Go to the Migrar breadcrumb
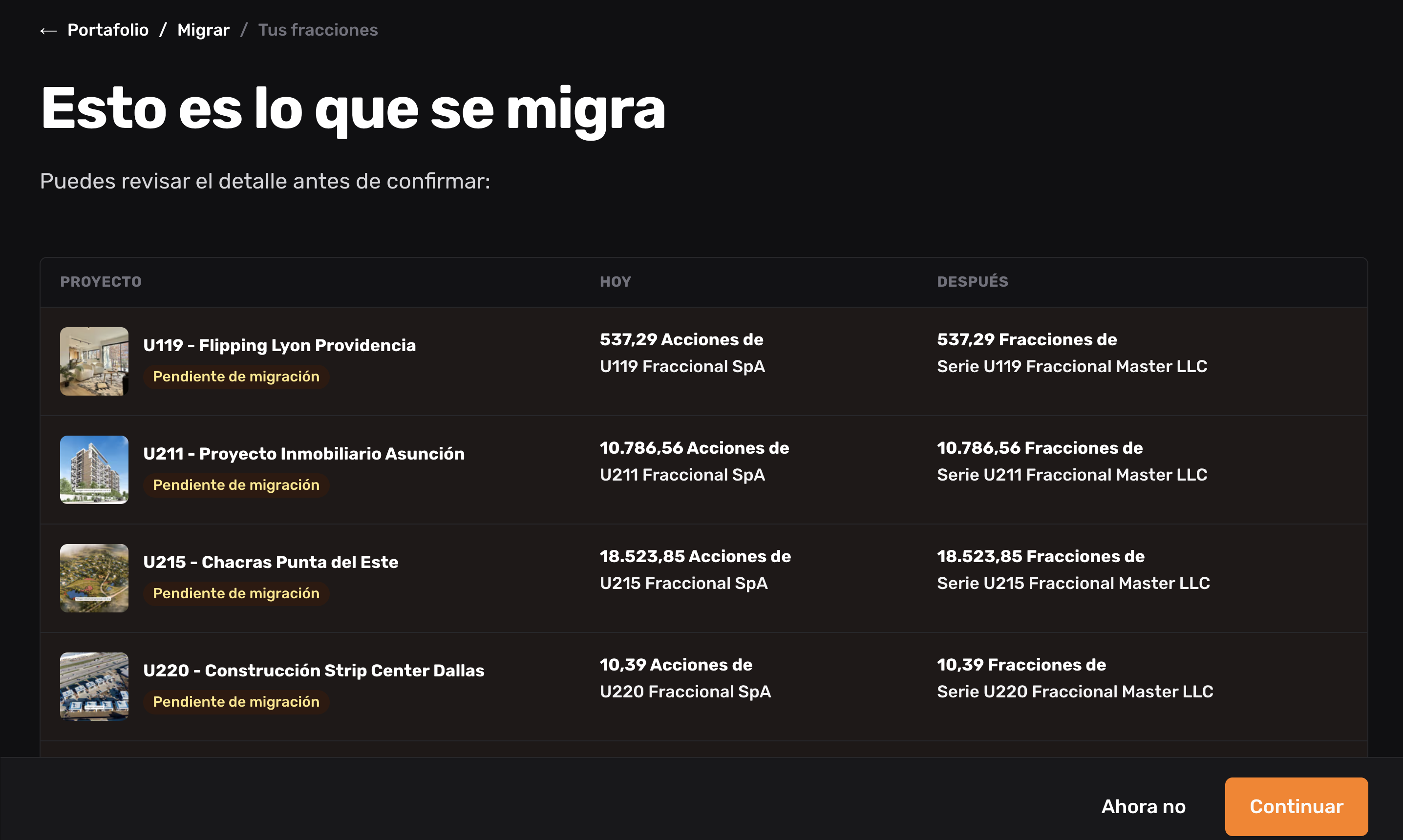Image resolution: width=1403 pixels, height=840 pixels. click(x=203, y=30)
